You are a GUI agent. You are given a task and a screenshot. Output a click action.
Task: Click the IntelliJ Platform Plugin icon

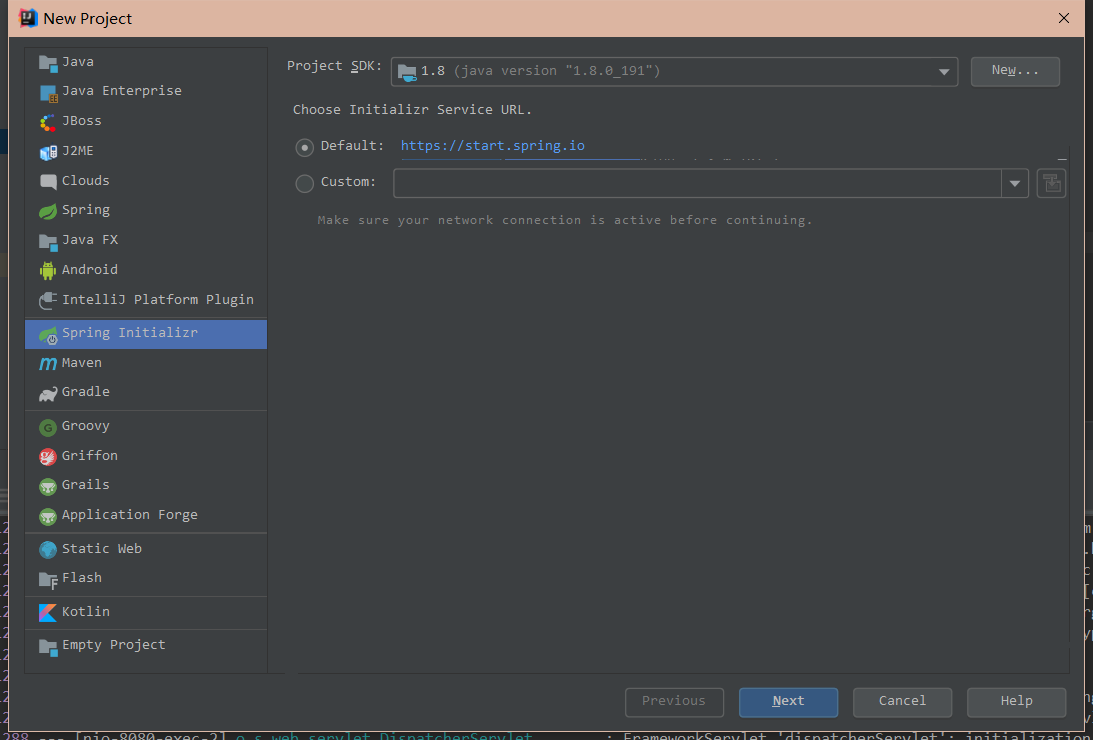48,300
